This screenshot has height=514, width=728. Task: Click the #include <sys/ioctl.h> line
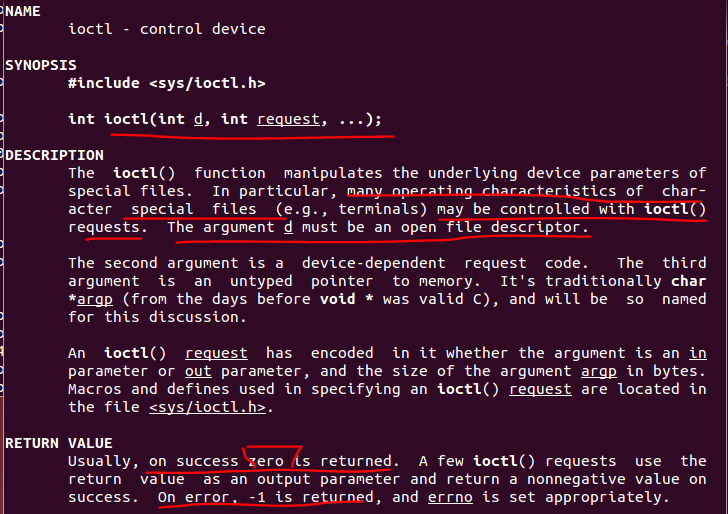pyautogui.click(x=167, y=83)
